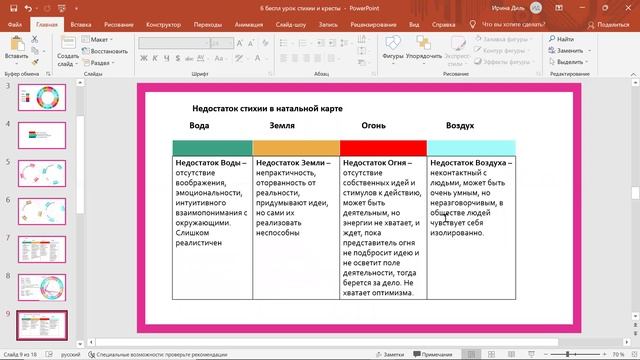Switch to slide sorter view

tap(491, 354)
